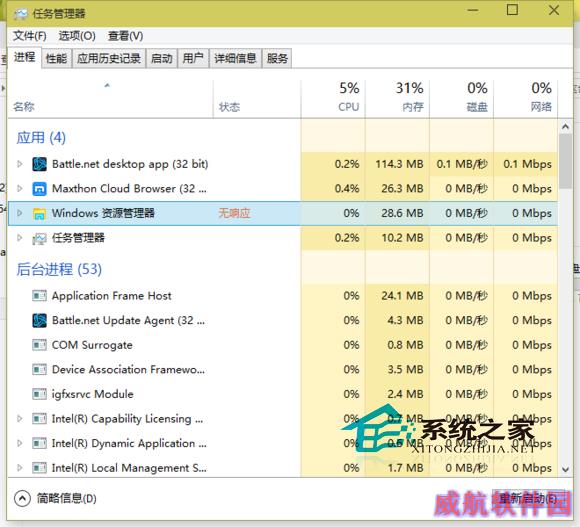The height and width of the screenshot is (527, 580).
Task: Maximize the Task Manager window
Action: 512,10
